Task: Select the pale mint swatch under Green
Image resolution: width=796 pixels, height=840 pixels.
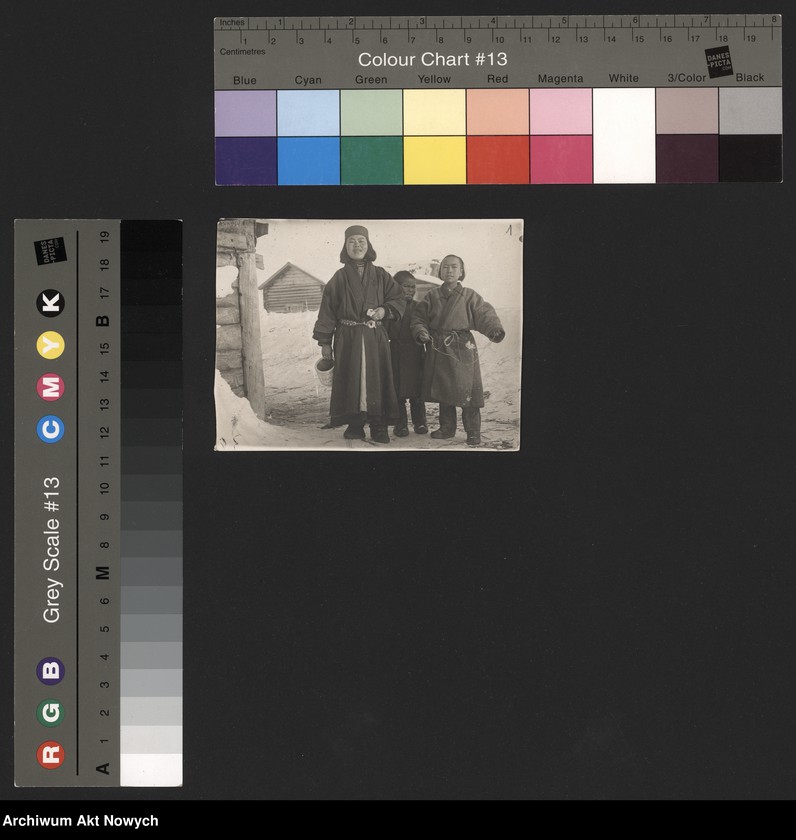Action: pos(372,112)
